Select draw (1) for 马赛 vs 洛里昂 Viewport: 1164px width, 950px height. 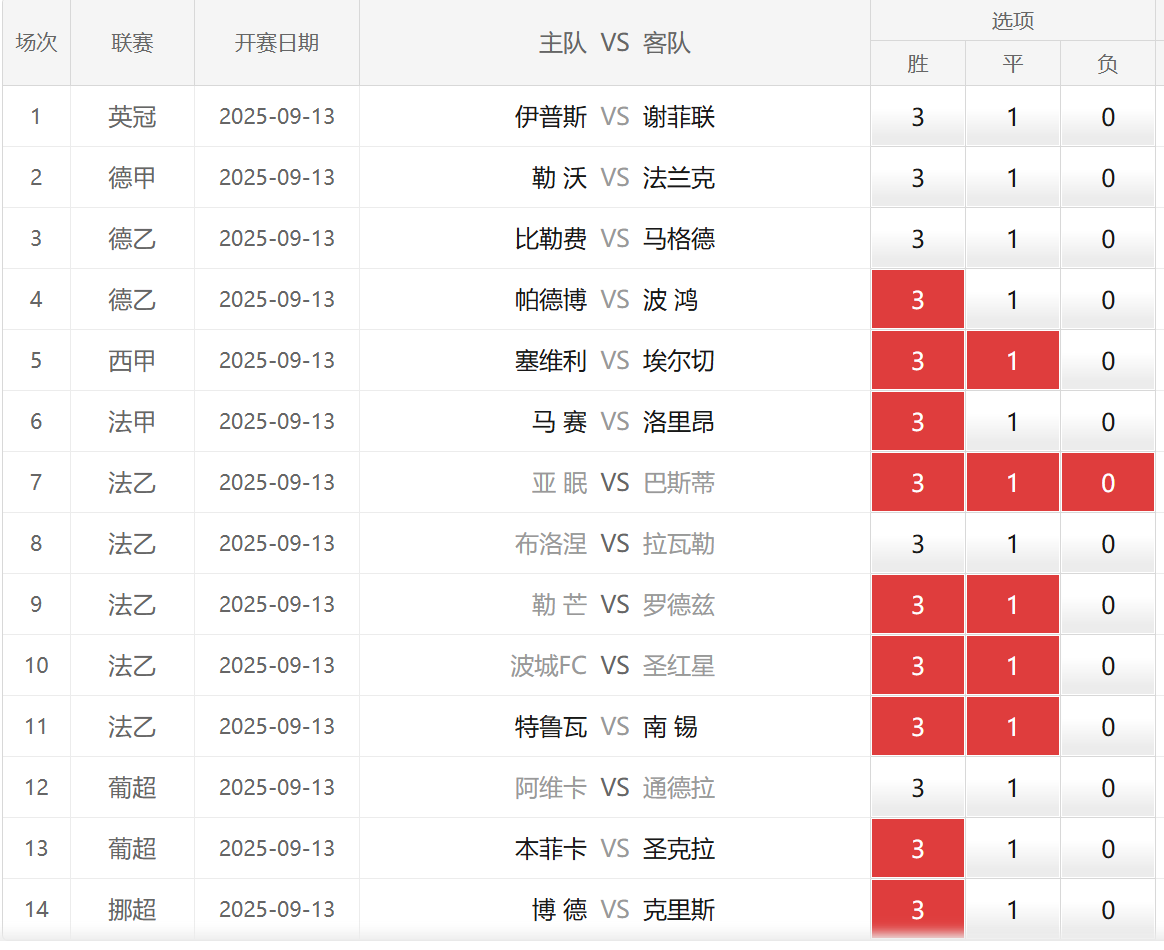(1013, 421)
